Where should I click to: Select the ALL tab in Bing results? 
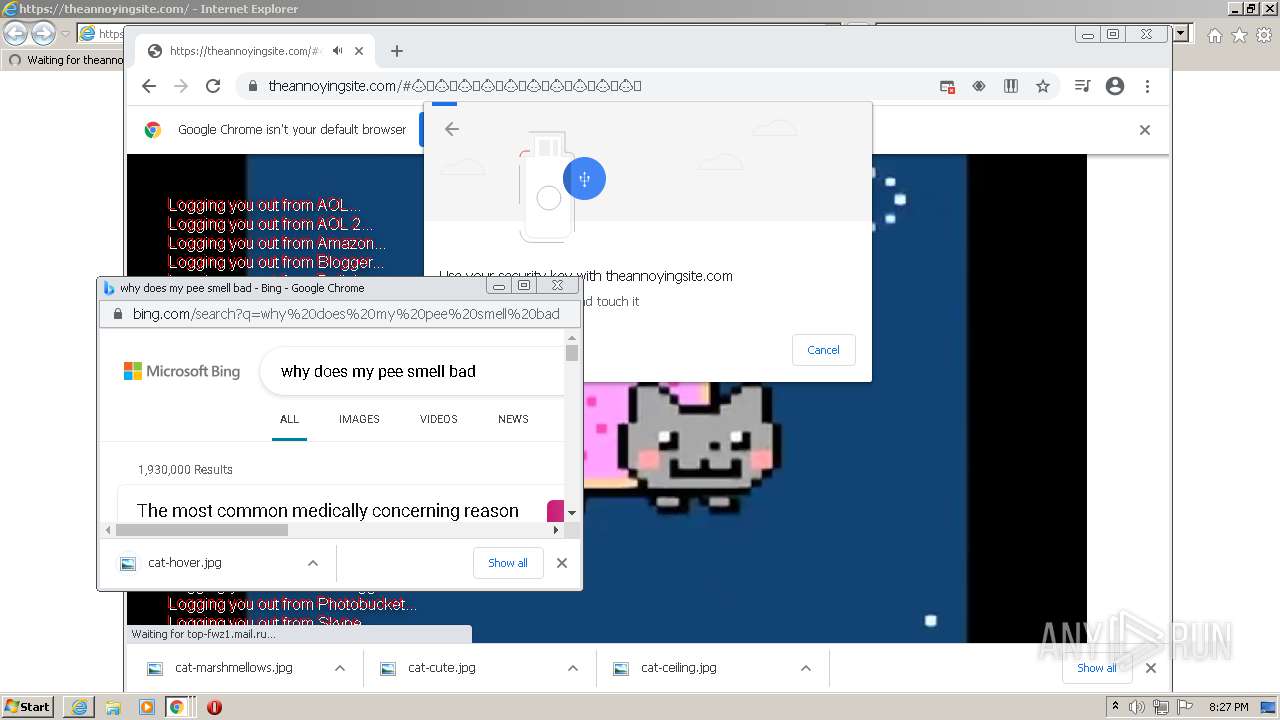coord(289,419)
